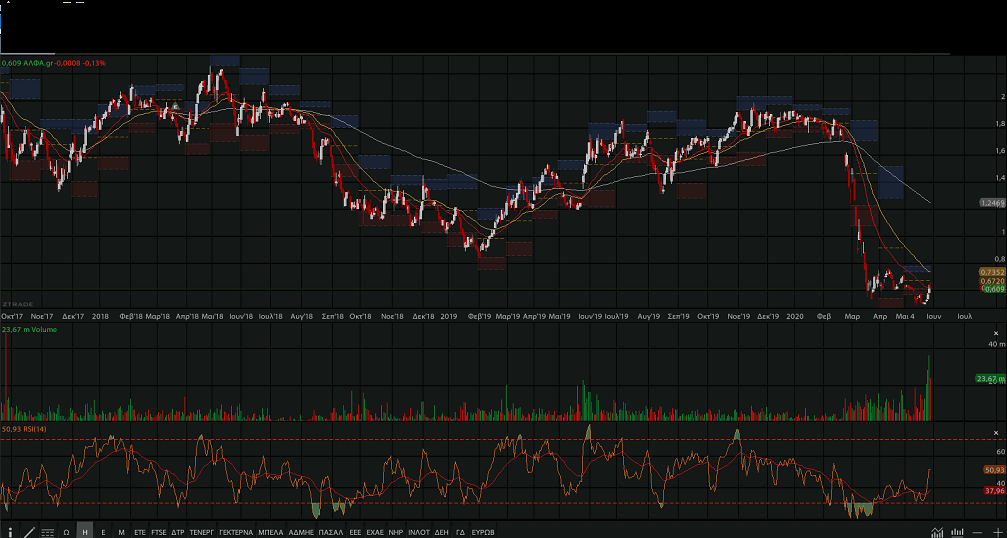Load the ETE stock chart
The width and height of the screenshot is (1007, 538).
click(x=140, y=531)
